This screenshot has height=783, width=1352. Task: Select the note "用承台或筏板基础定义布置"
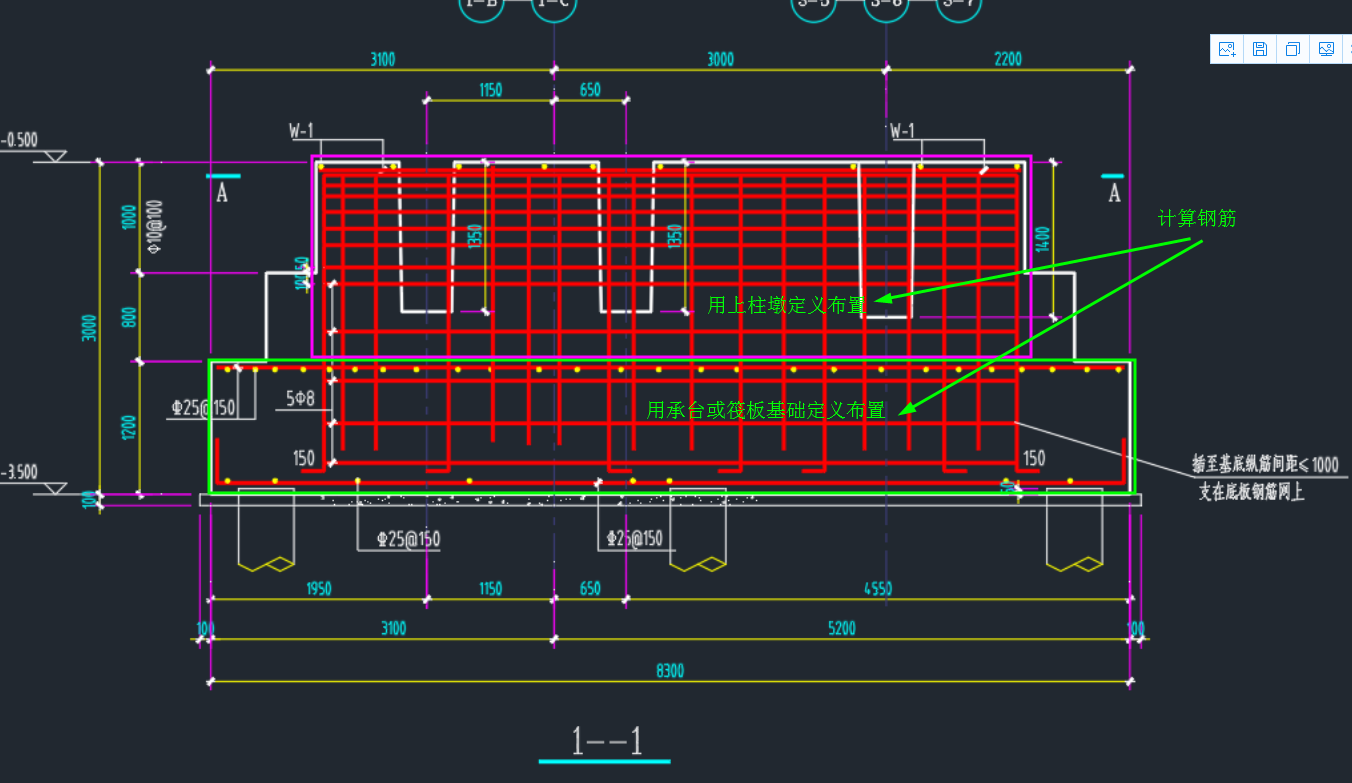pos(765,410)
